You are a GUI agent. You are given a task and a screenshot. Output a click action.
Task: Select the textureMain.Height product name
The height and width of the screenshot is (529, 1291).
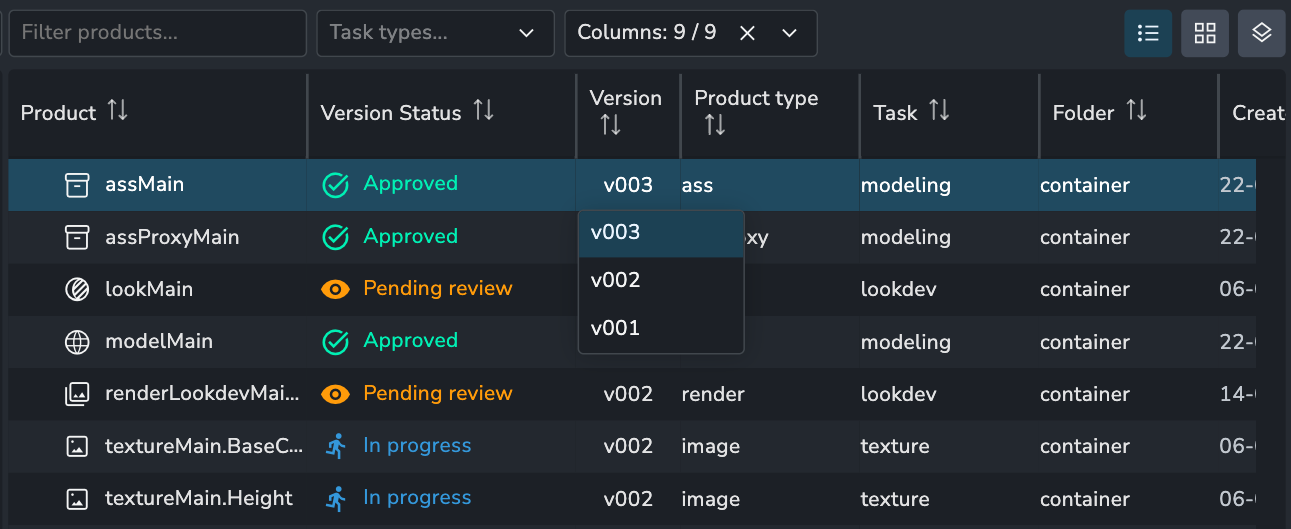pyautogui.click(x=199, y=498)
